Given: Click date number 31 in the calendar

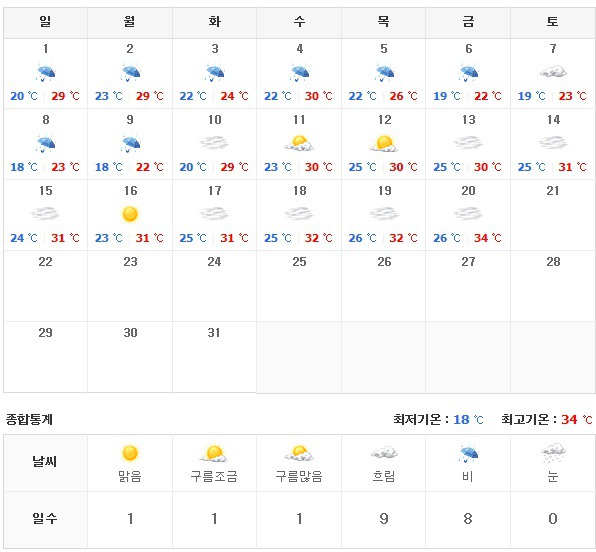Looking at the screenshot, I should [x=214, y=333].
